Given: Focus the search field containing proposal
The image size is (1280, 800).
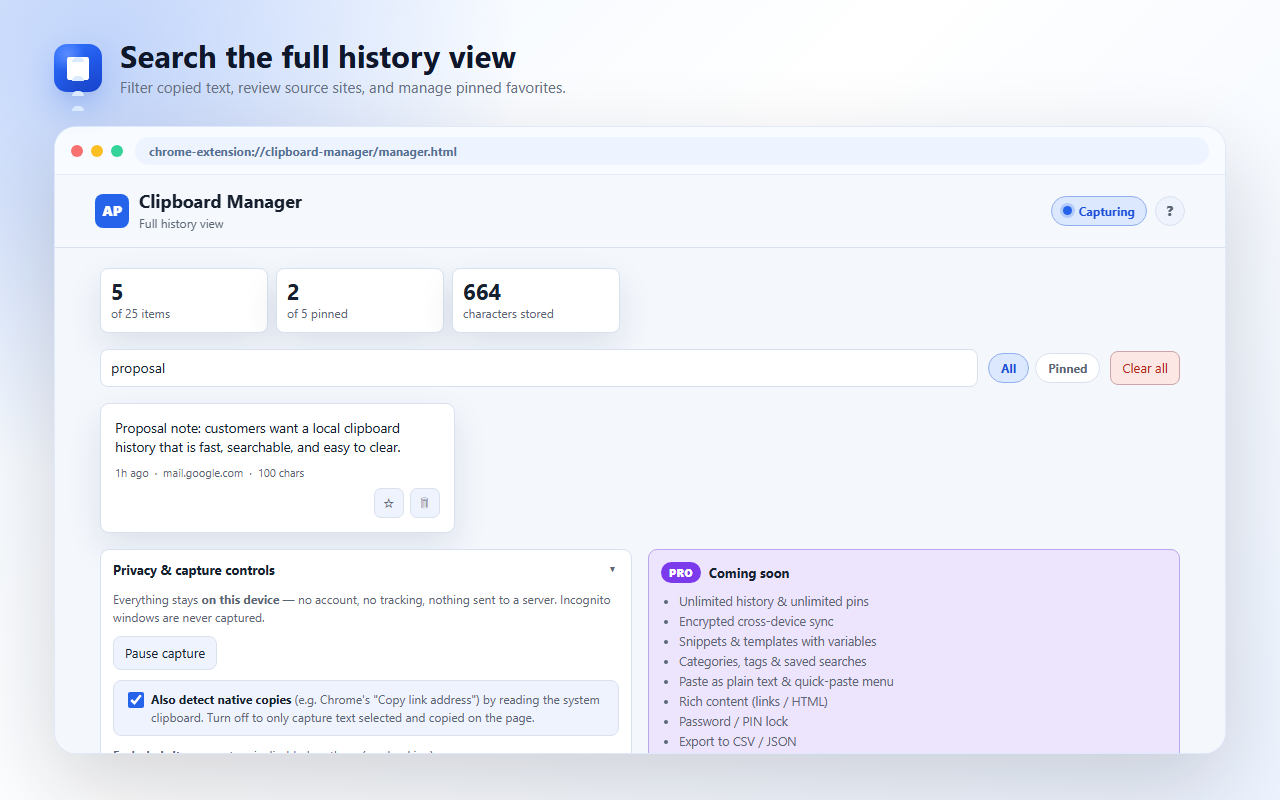Looking at the screenshot, I should coord(539,368).
